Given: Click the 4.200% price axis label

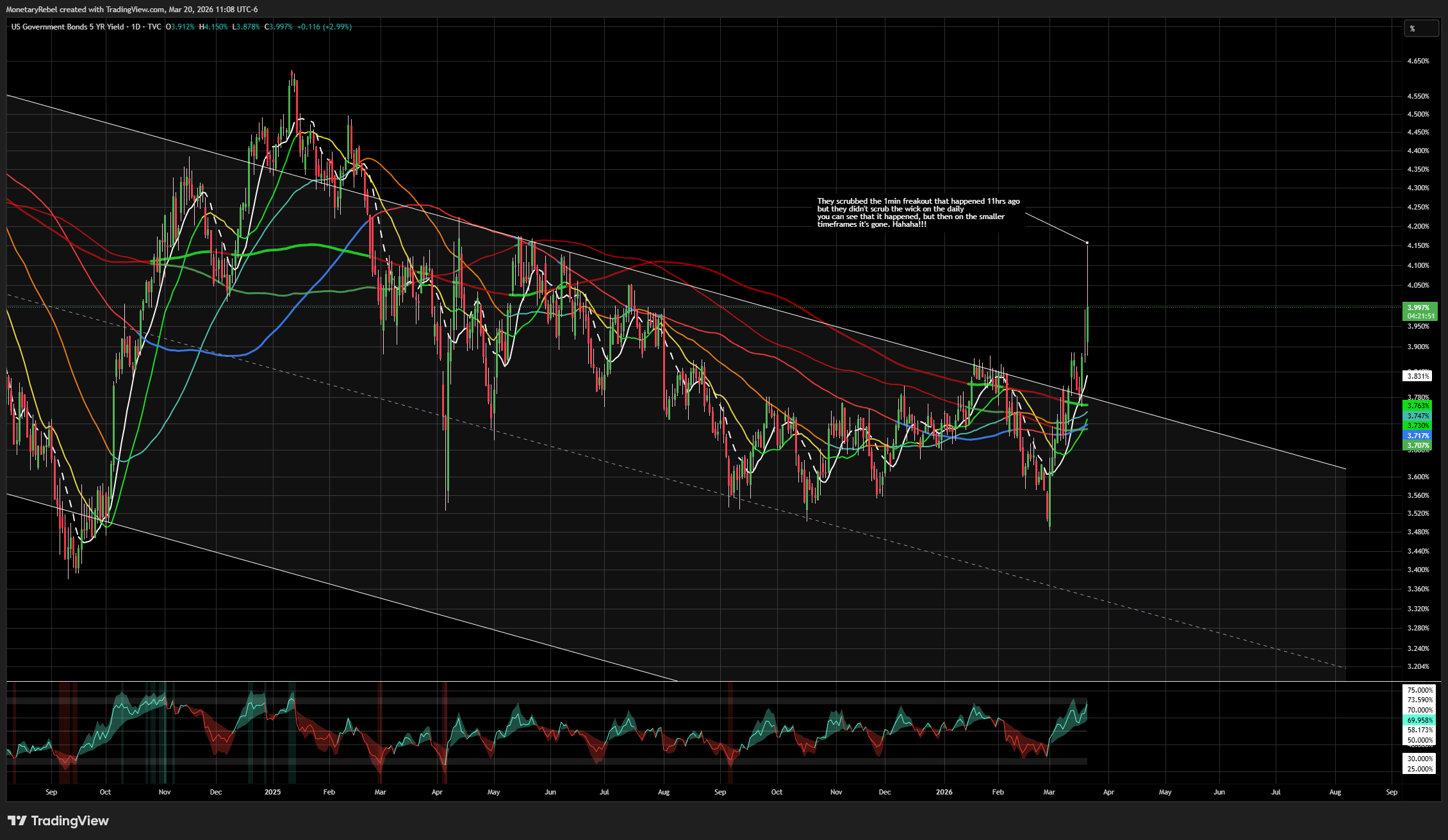Looking at the screenshot, I should pyautogui.click(x=1418, y=226).
